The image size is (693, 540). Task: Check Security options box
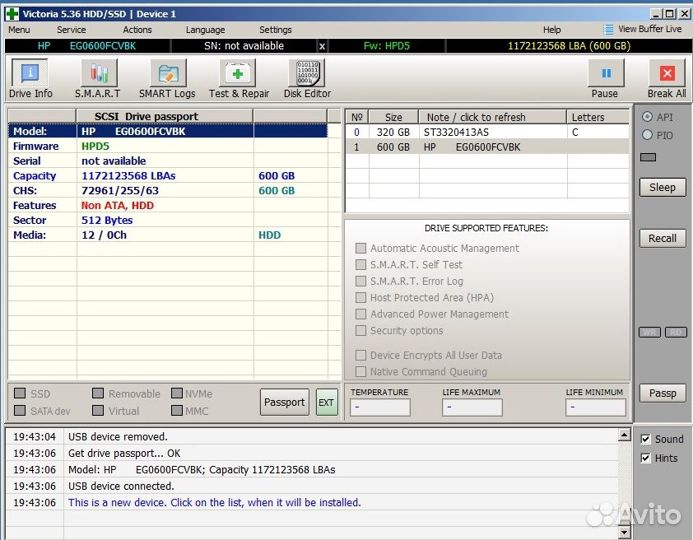[361, 330]
